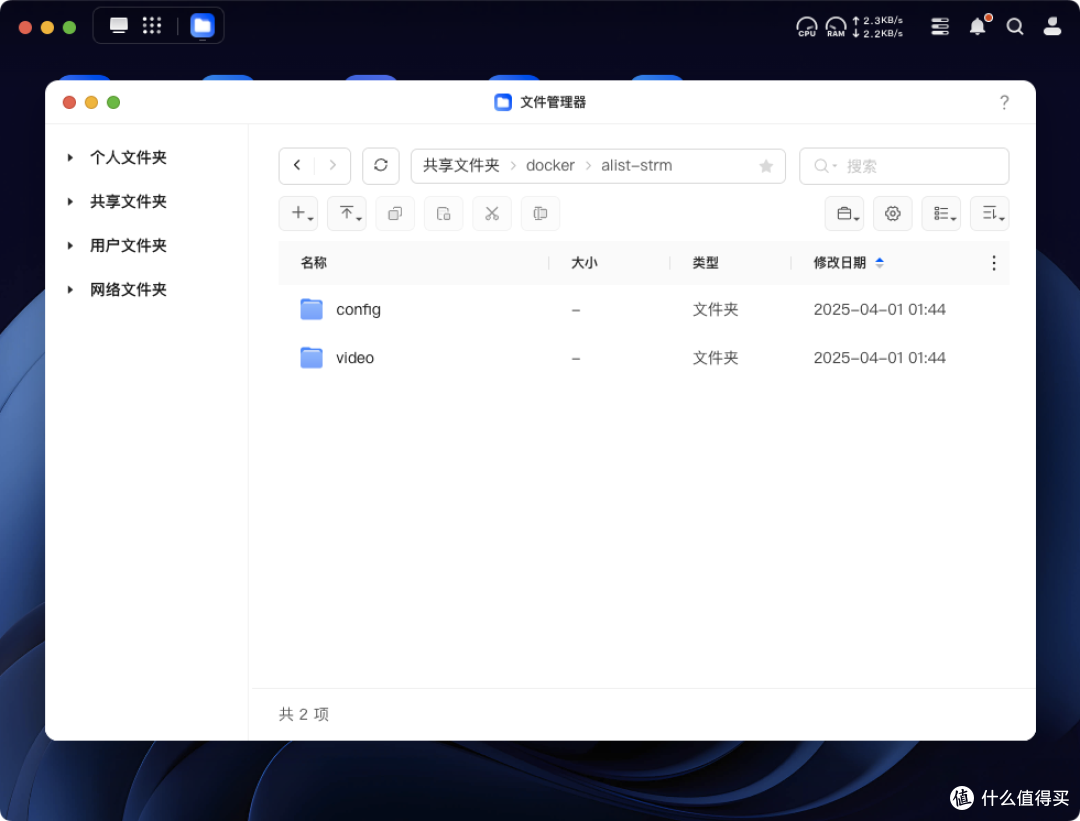Sort by the 类型 column header
Screen dimensions: 1080x821
[705, 262]
